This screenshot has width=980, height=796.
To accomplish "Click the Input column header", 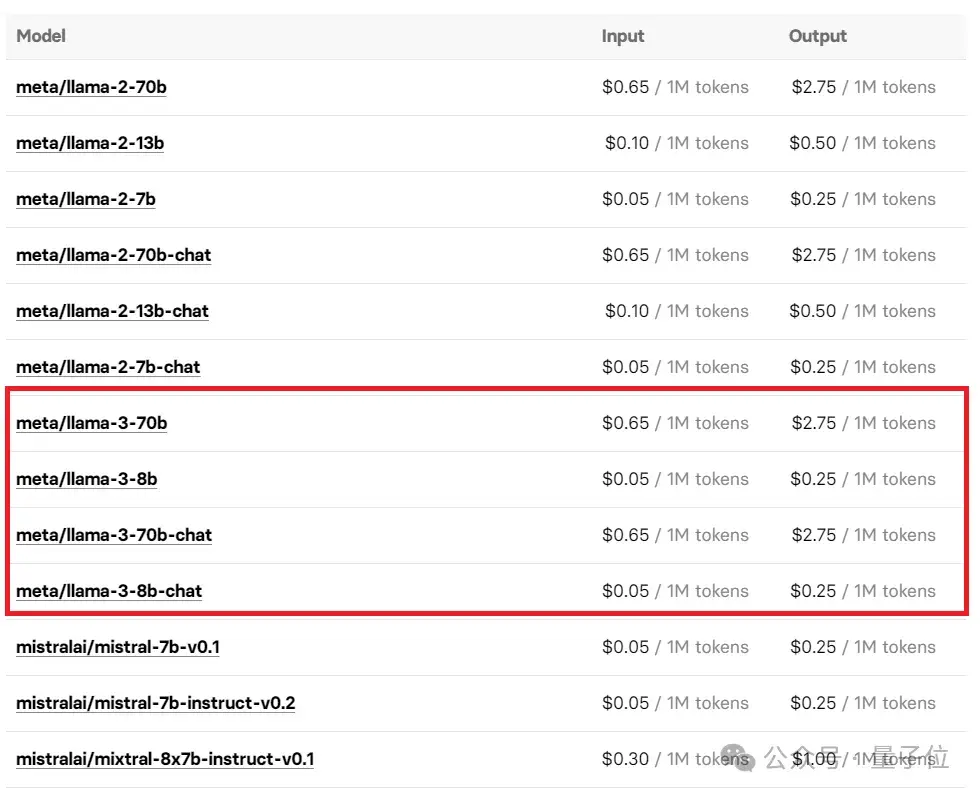I will pos(623,36).
